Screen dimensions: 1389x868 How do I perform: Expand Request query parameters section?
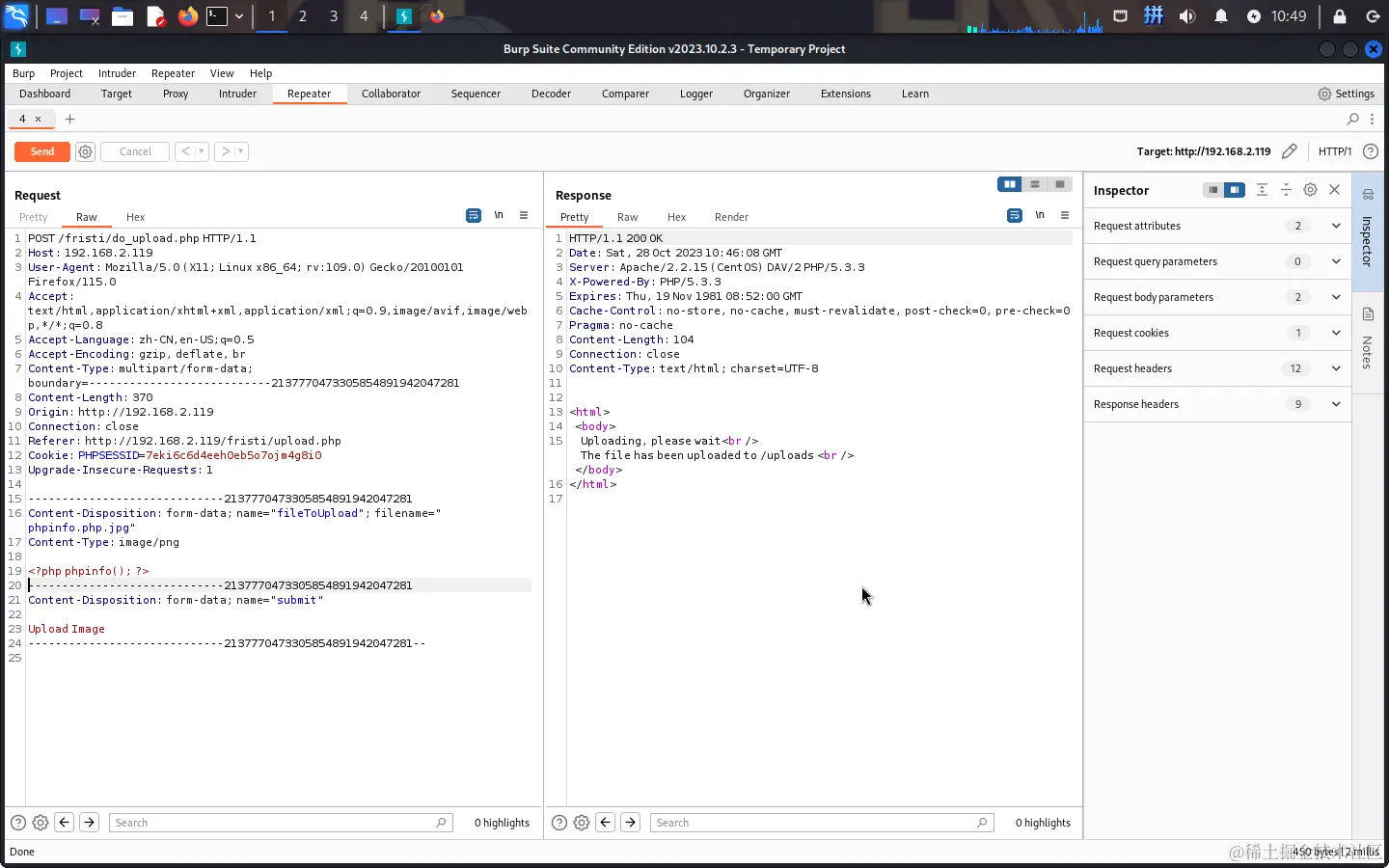[1217, 261]
